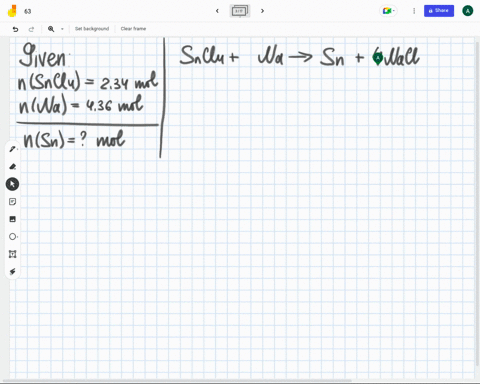Click Set background
The height and width of the screenshot is (384, 480).
point(92,29)
